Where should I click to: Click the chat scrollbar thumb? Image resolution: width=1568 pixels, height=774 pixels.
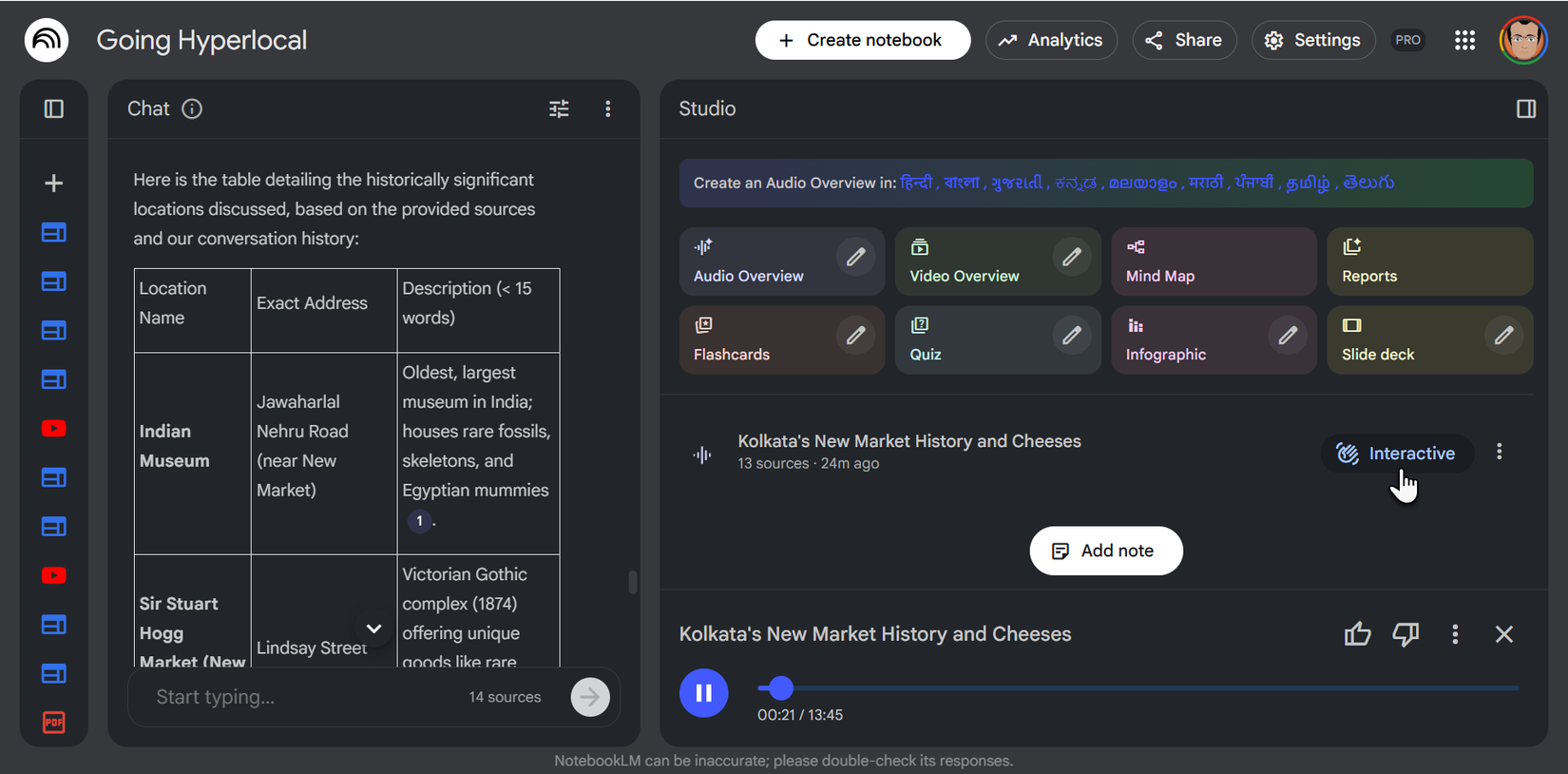click(x=632, y=582)
